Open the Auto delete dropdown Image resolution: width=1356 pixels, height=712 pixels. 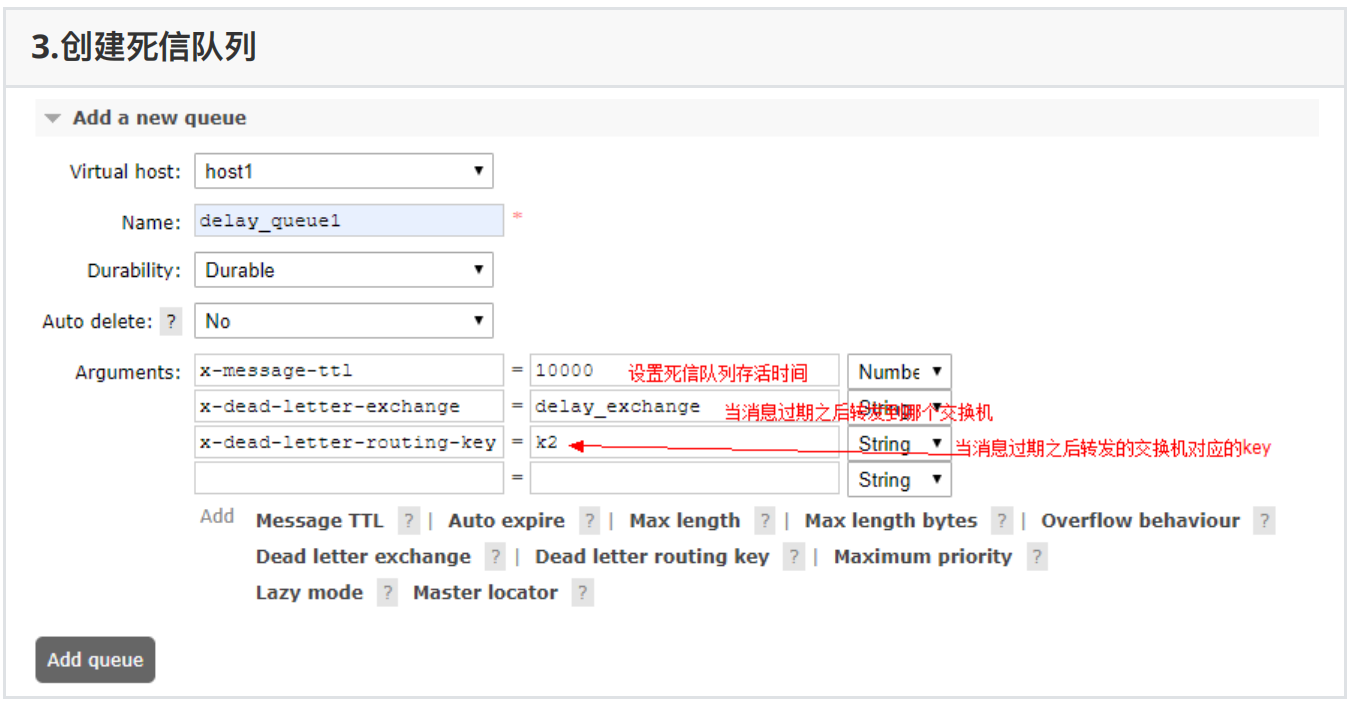pyautogui.click(x=343, y=321)
